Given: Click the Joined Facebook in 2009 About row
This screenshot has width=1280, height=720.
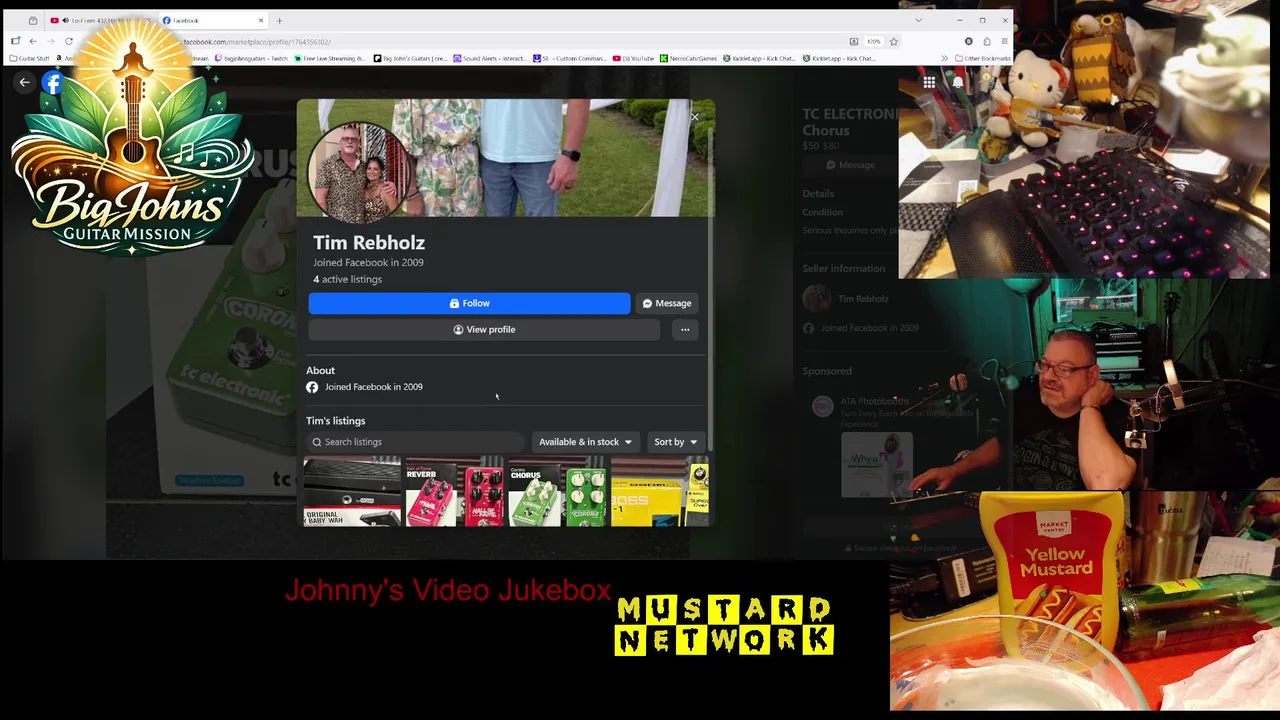Looking at the screenshot, I should point(365,387).
